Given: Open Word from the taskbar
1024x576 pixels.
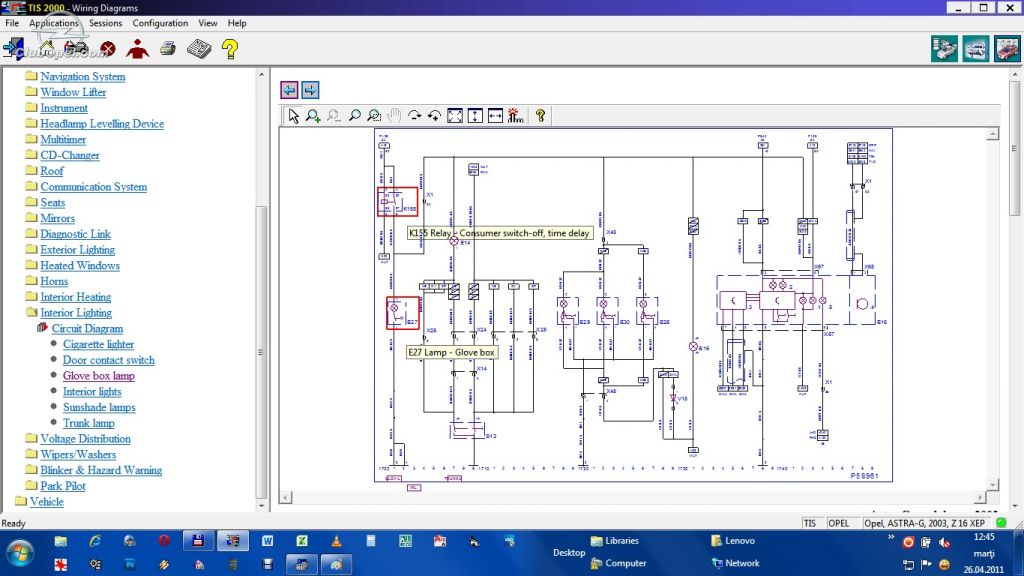Looking at the screenshot, I should pos(267,541).
